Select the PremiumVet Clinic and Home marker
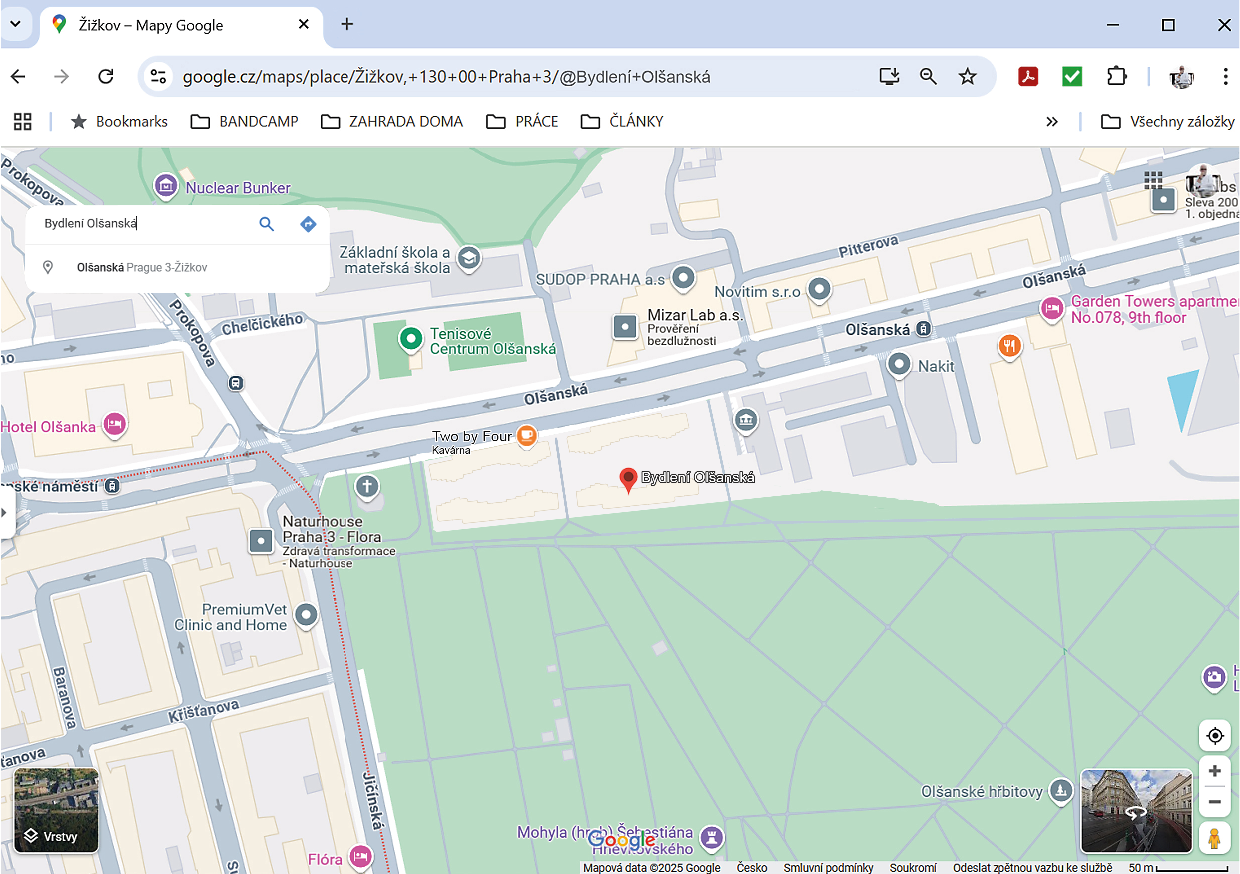Screen dimensions: 1240x874 click(x=306, y=615)
